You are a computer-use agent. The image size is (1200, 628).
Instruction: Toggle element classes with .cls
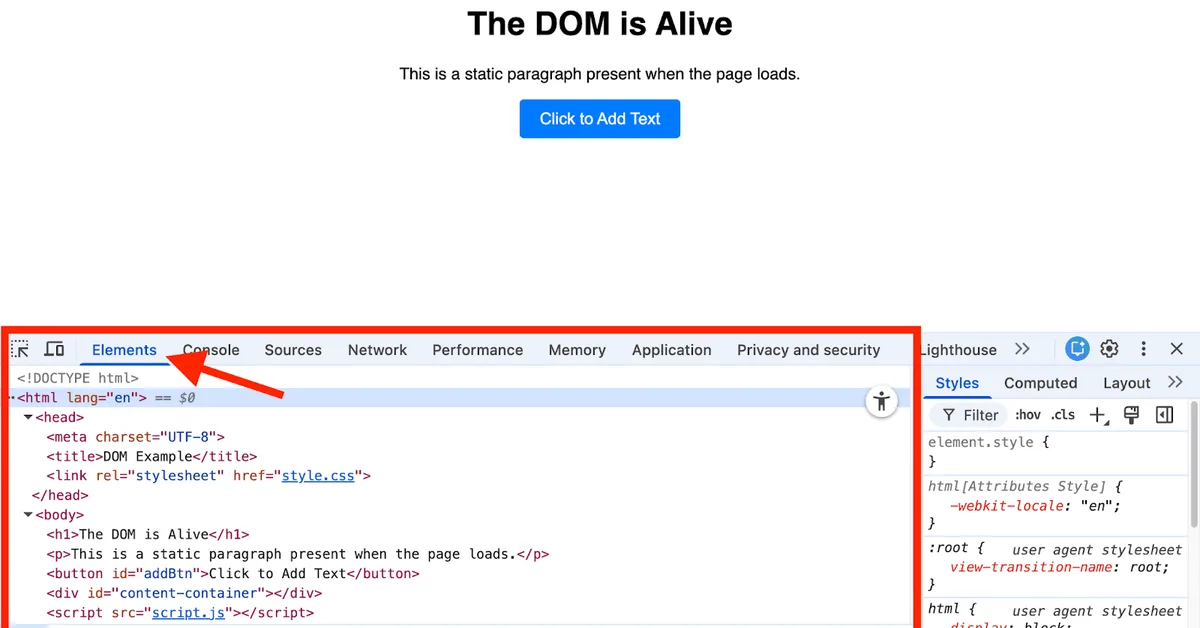click(1063, 414)
